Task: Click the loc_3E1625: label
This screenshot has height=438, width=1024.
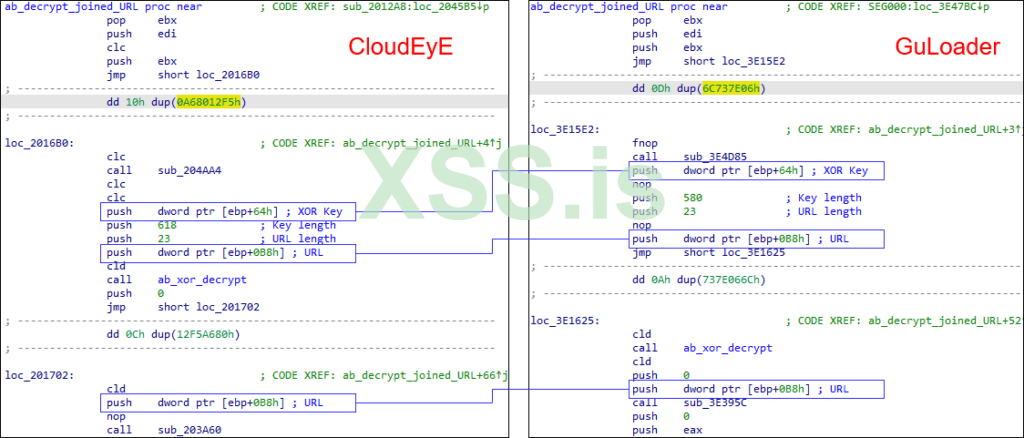Action: [565, 321]
